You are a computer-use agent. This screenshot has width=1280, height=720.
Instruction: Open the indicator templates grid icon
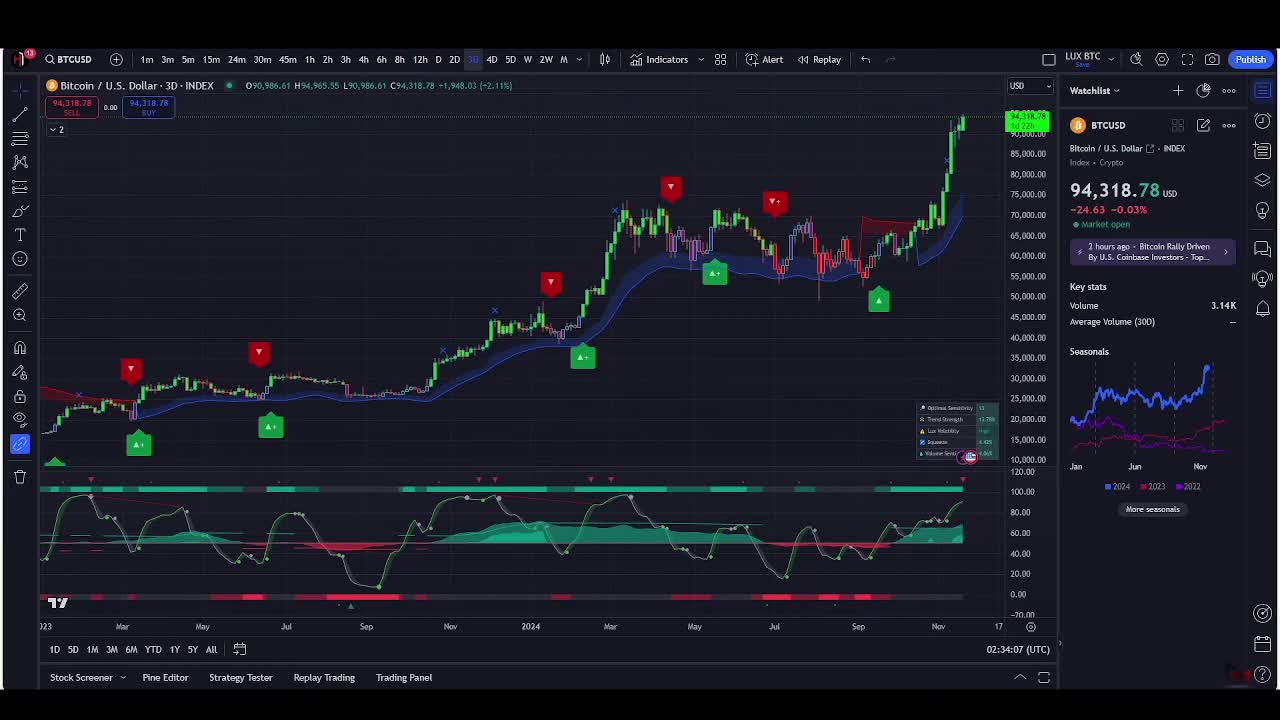click(720, 60)
